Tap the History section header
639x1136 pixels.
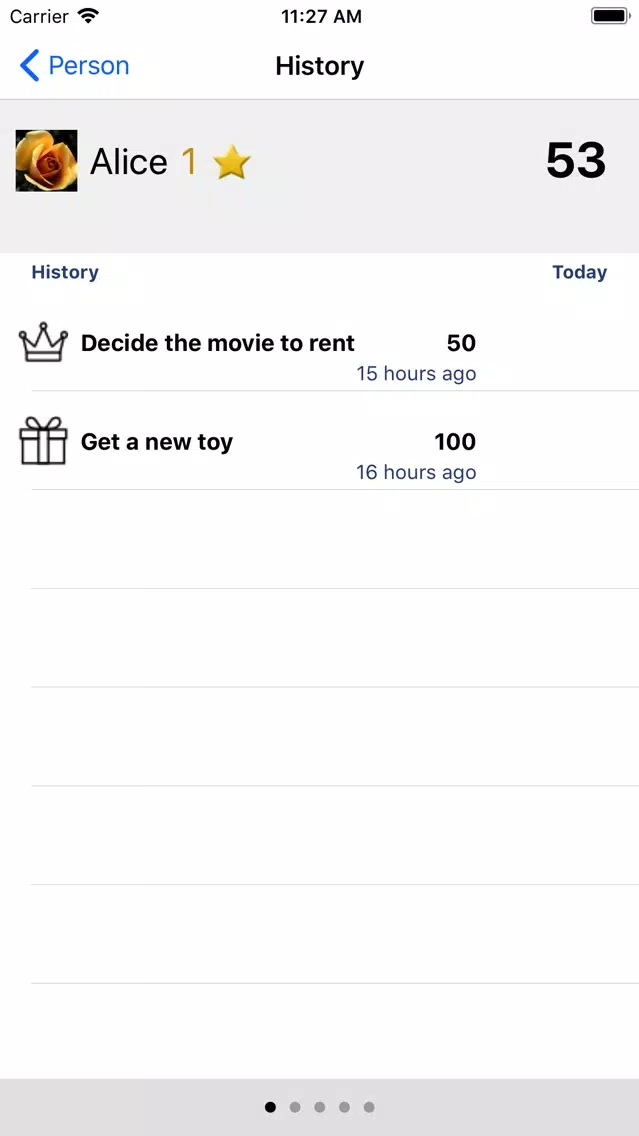[65, 272]
